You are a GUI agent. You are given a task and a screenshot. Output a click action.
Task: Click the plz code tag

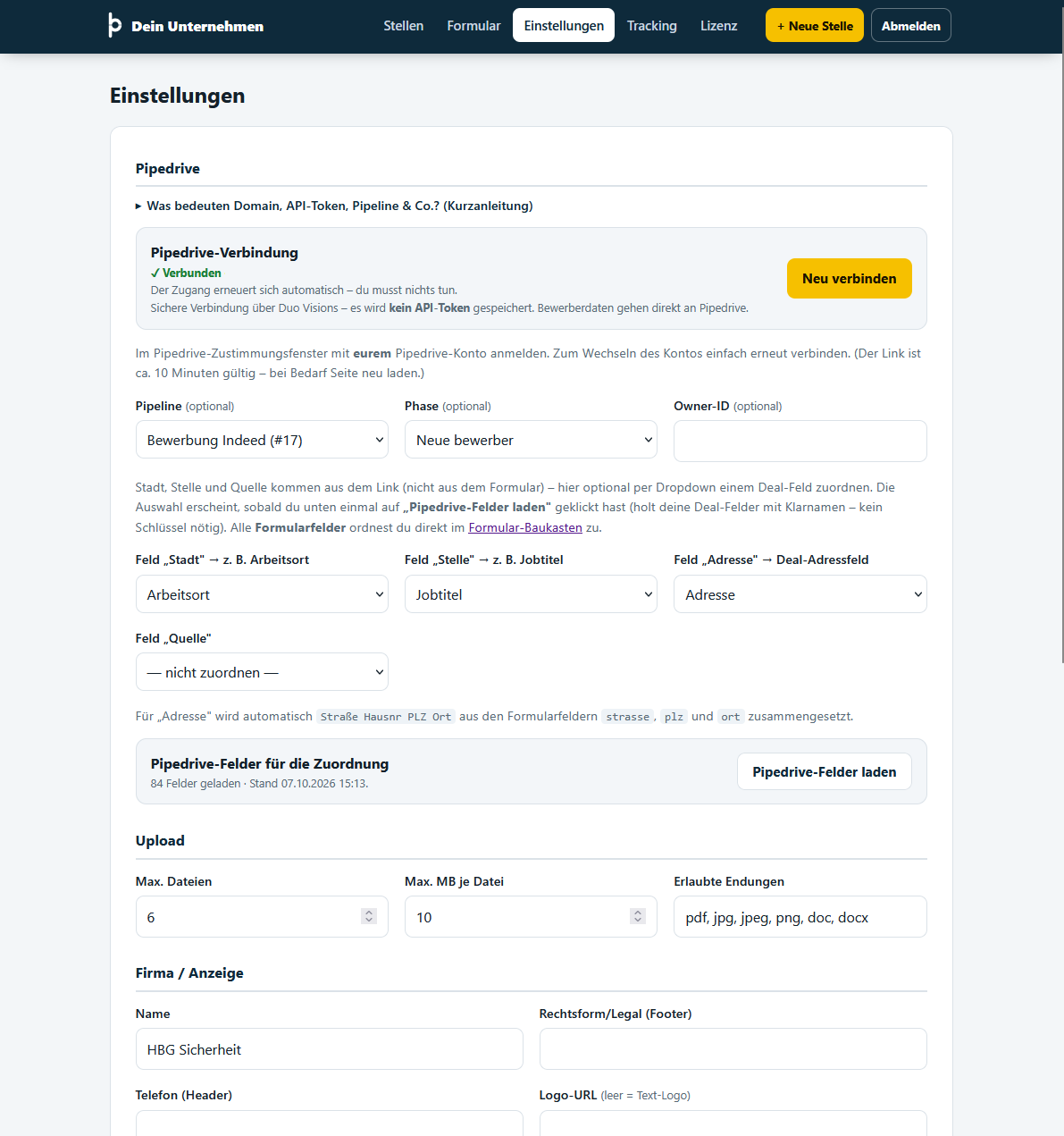tap(674, 717)
